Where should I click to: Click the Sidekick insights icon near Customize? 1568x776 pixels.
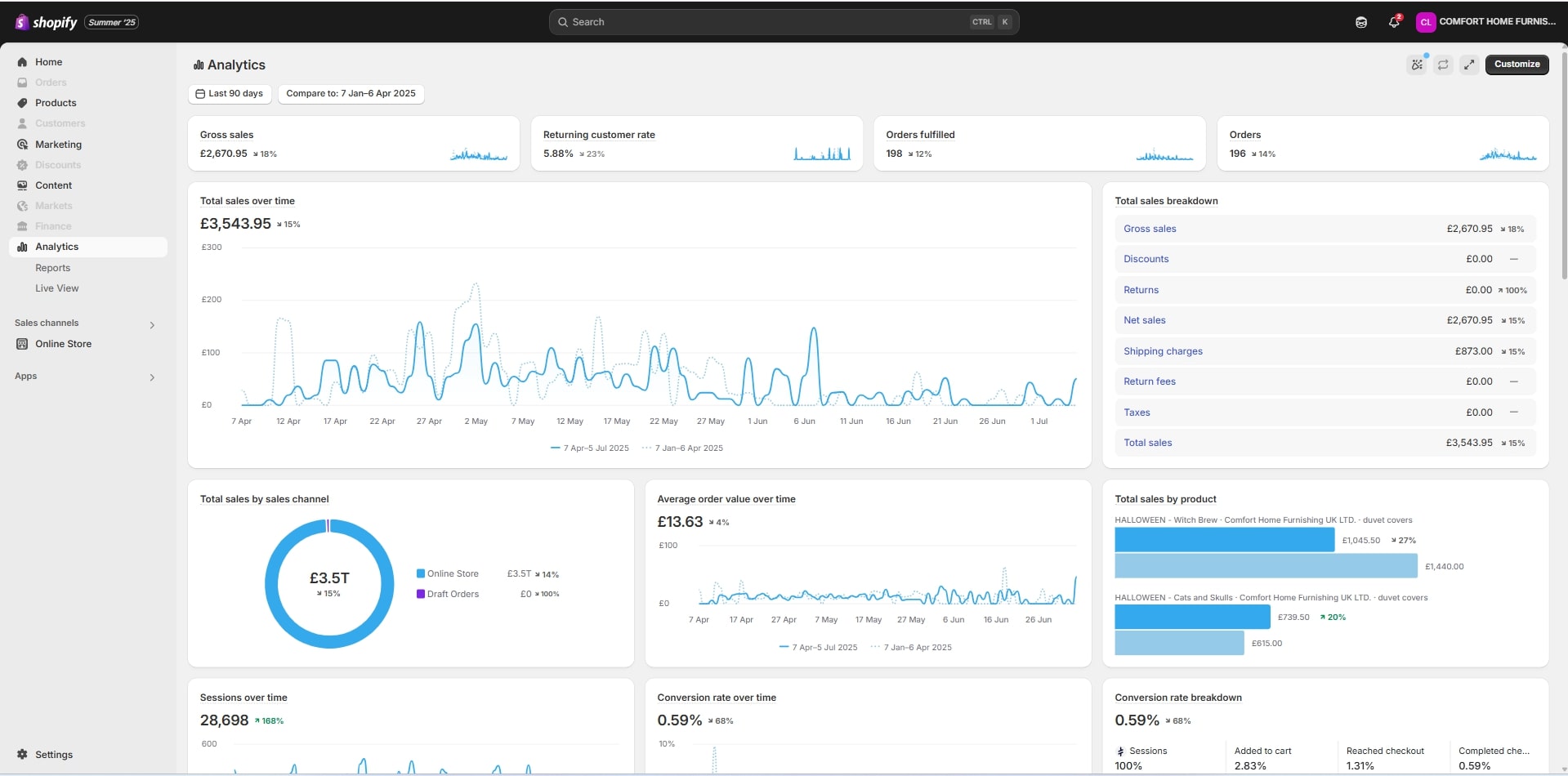click(1418, 65)
